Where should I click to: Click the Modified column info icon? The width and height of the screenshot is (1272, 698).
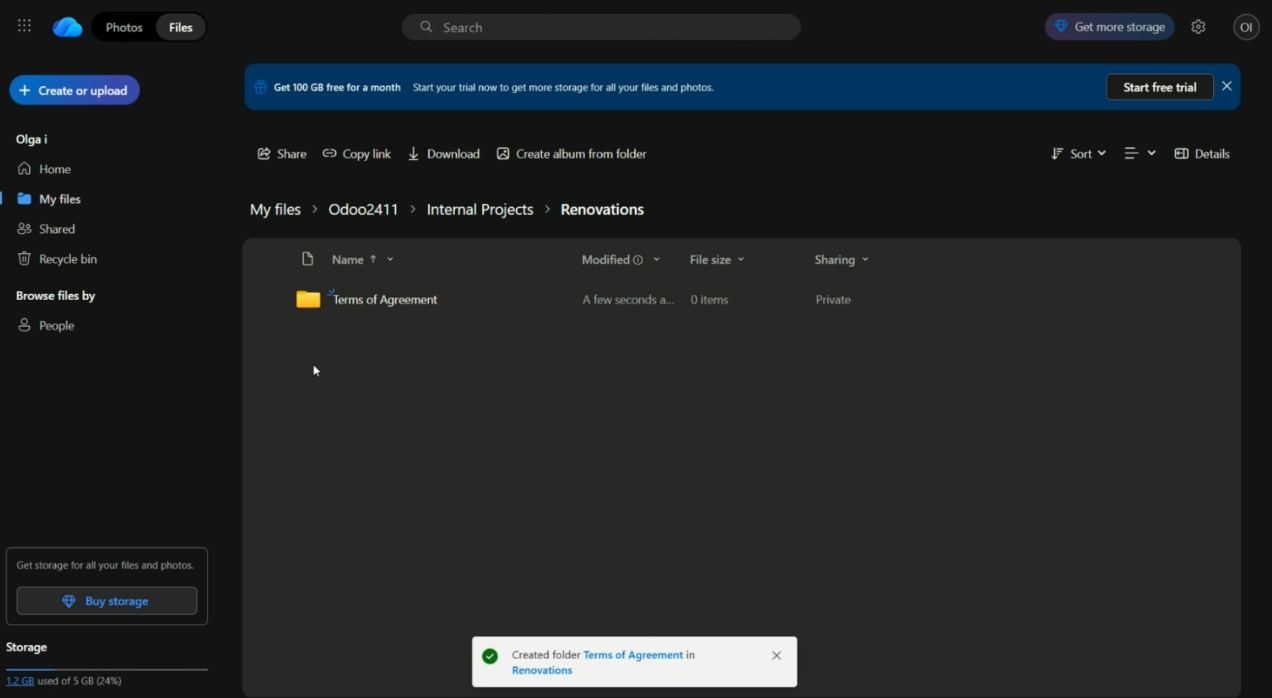pyautogui.click(x=638, y=260)
